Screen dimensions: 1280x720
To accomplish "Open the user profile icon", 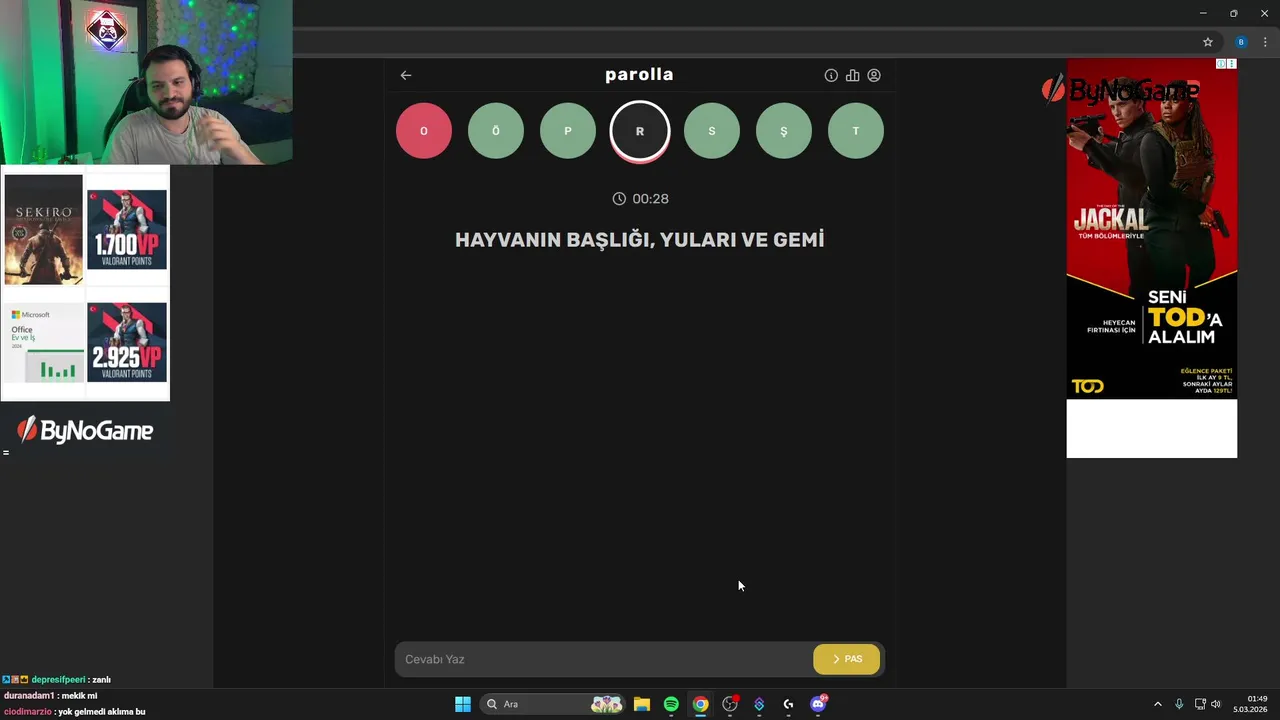I will tap(874, 75).
